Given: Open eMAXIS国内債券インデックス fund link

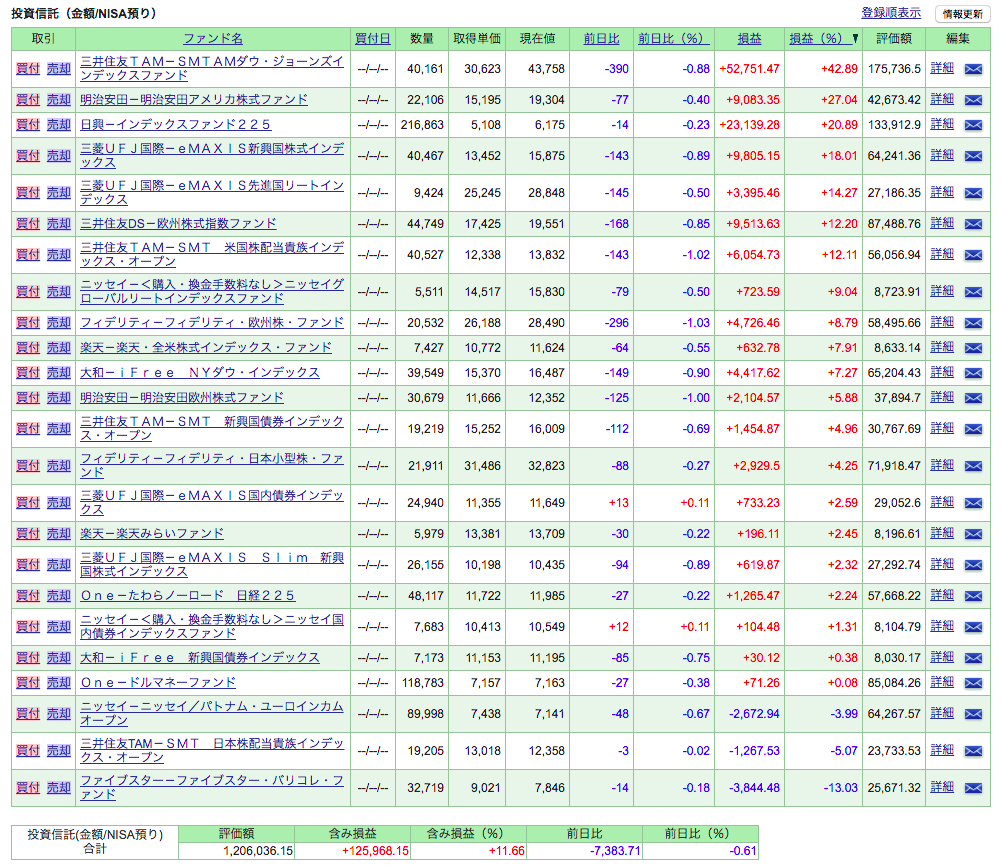Looking at the screenshot, I should pos(212,502).
